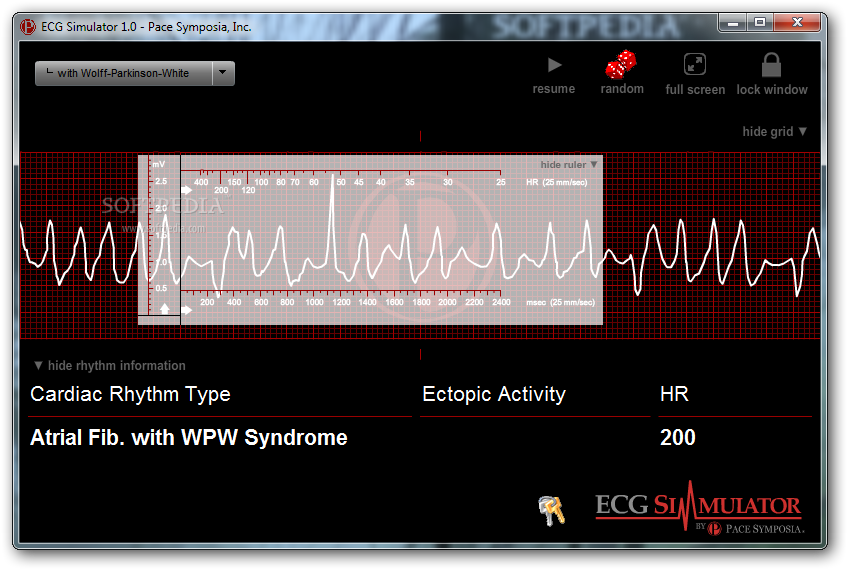This screenshot has width=848, height=570.
Task: Click the full screen expand icon
Action: tap(695, 64)
